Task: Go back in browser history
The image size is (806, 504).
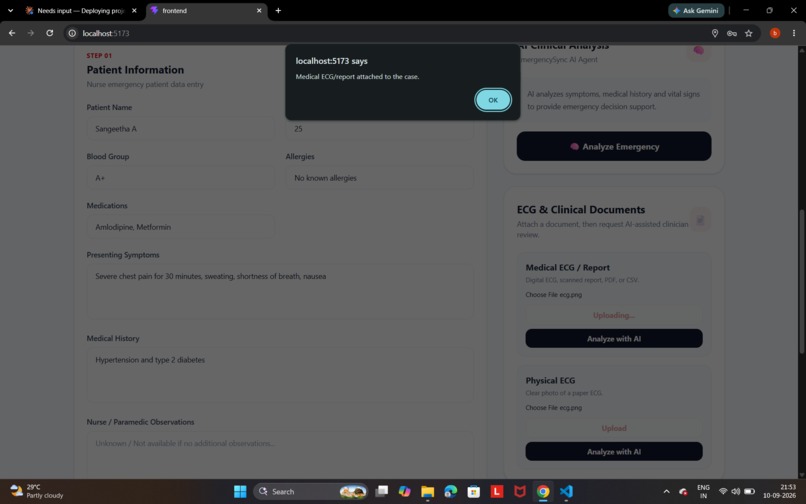Action: [12, 33]
